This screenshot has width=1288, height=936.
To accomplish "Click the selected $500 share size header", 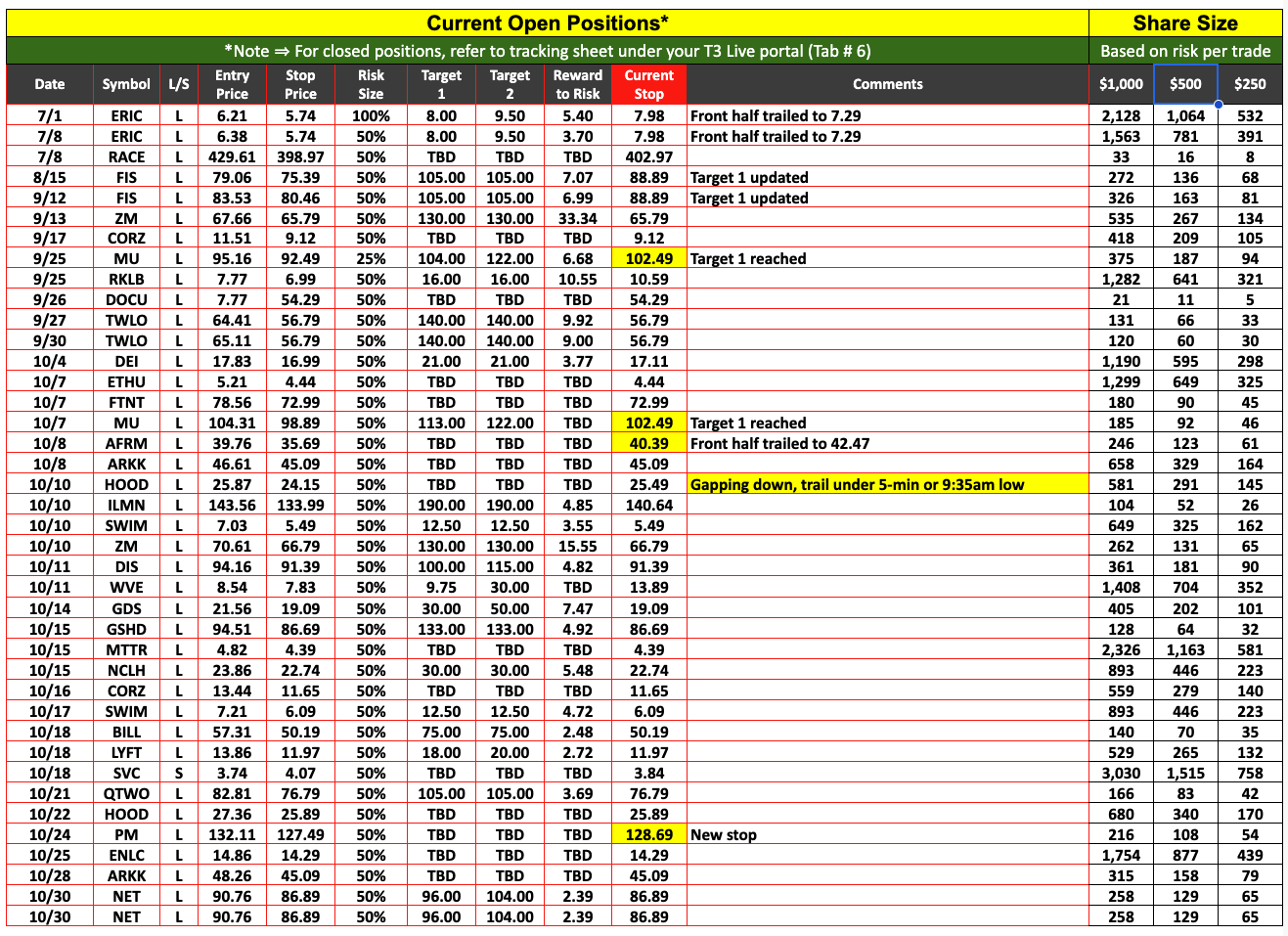I will [x=1185, y=84].
